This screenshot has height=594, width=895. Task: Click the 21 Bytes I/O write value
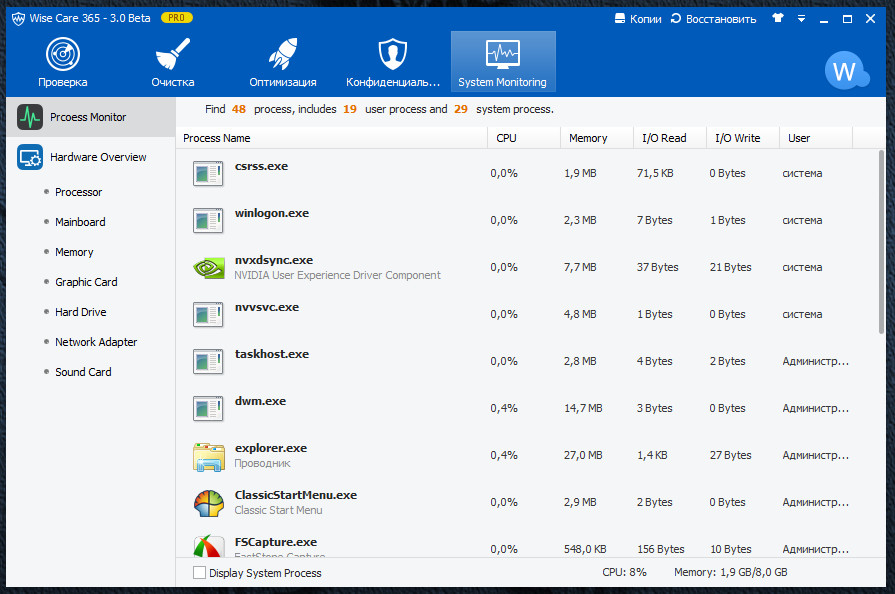tap(730, 267)
